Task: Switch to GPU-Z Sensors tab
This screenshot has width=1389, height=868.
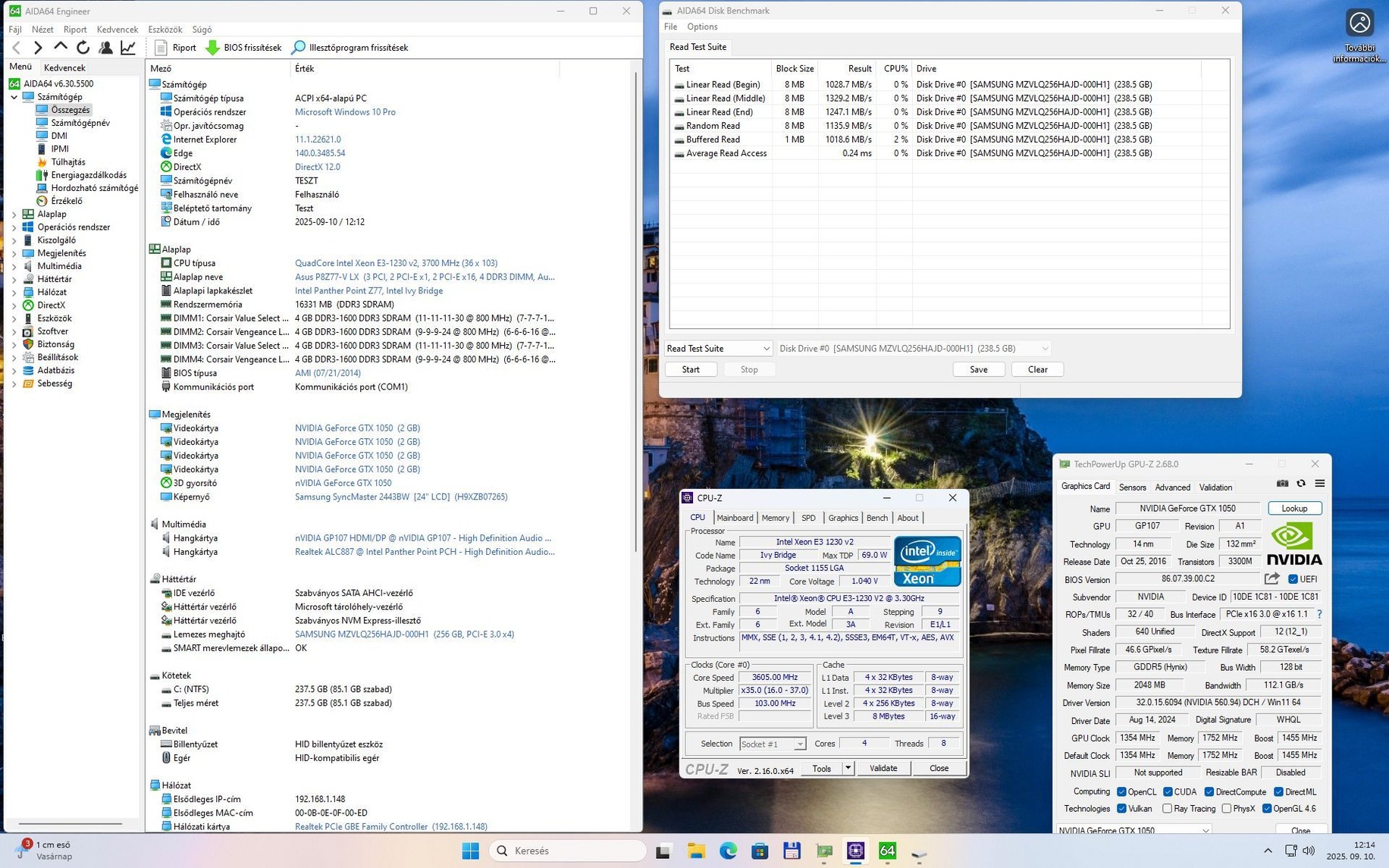Action: tap(1132, 487)
